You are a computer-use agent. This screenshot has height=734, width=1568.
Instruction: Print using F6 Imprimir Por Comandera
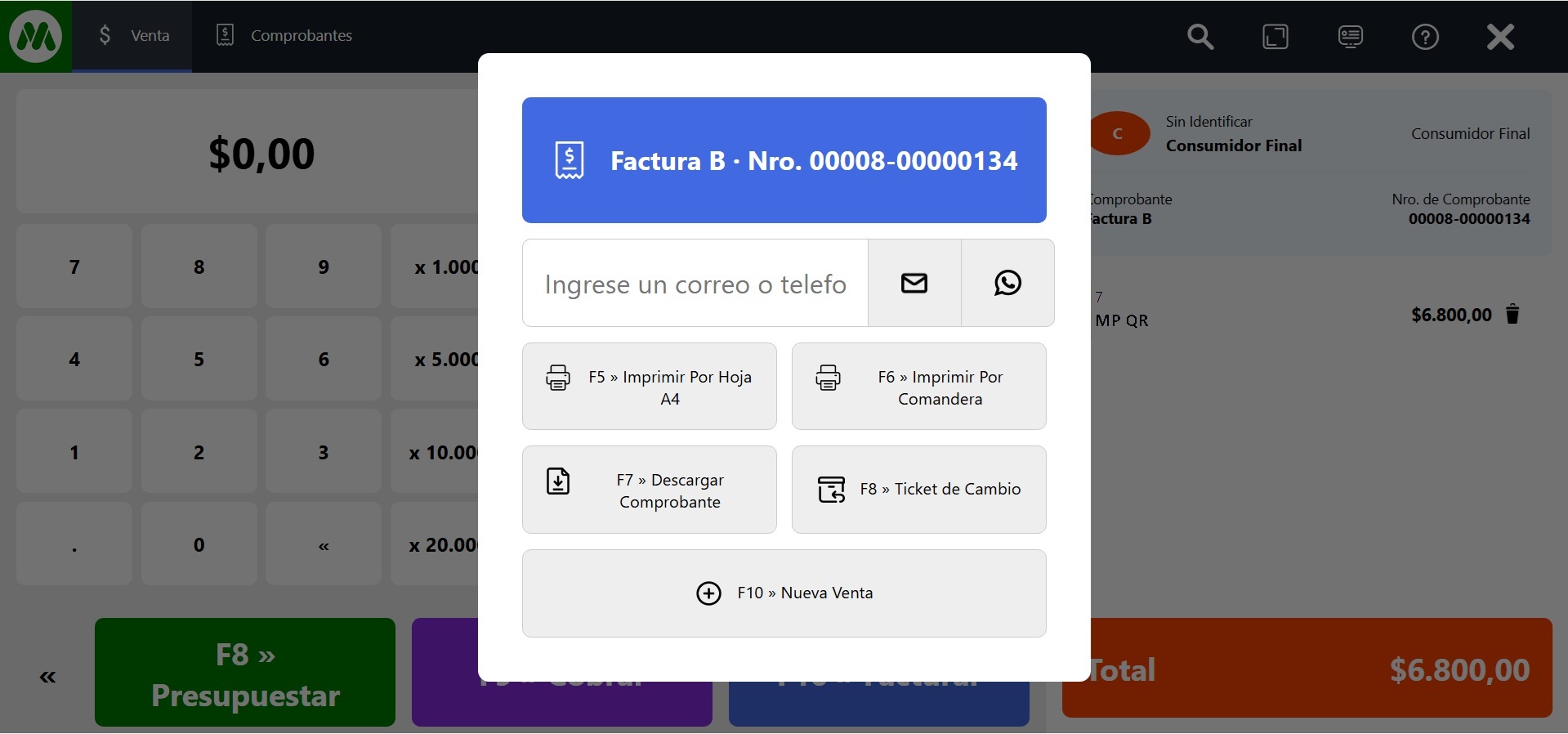pyautogui.click(x=918, y=387)
